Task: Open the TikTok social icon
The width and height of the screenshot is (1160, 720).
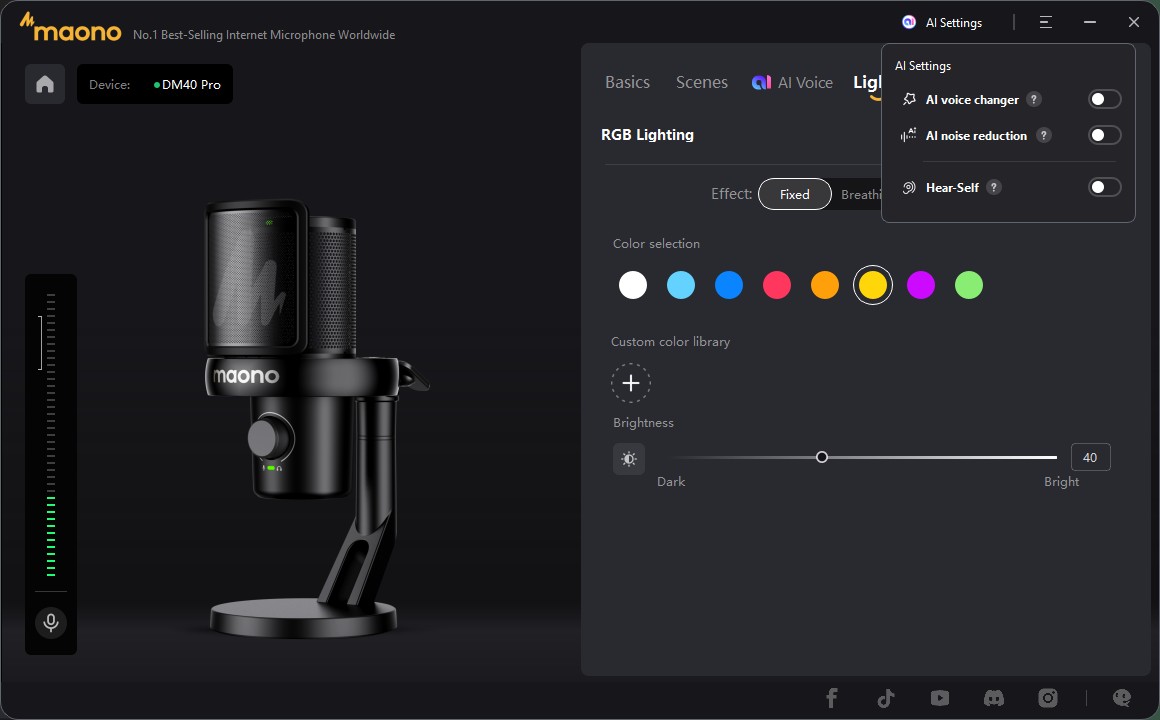Action: pyautogui.click(x=885, y=698)
